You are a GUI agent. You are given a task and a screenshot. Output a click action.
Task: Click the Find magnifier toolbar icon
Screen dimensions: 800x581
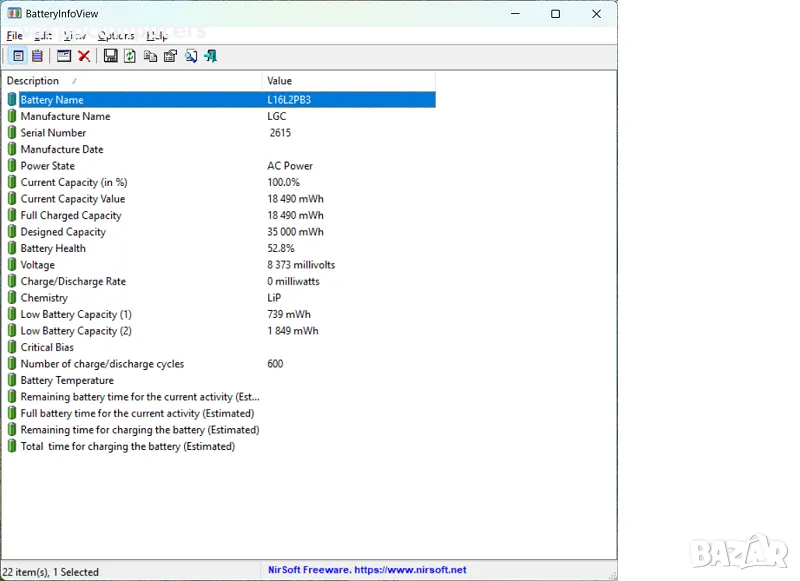191,56
